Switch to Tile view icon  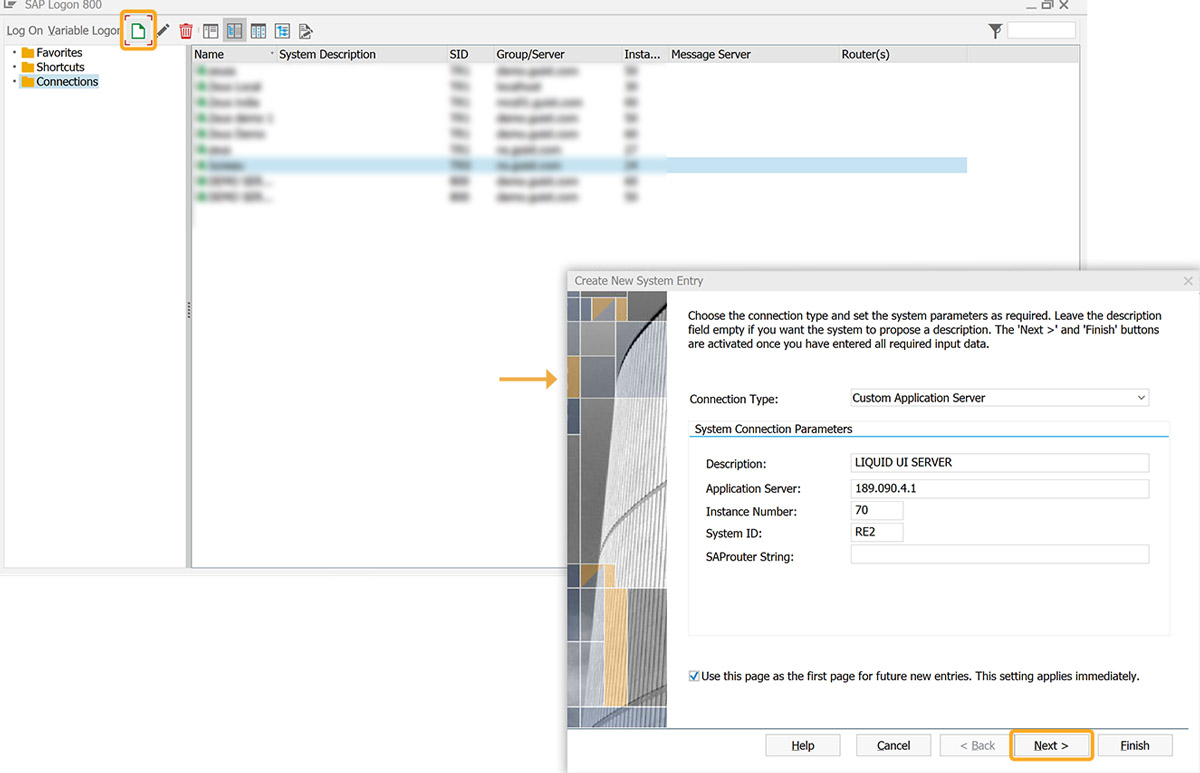click(258, 31)
